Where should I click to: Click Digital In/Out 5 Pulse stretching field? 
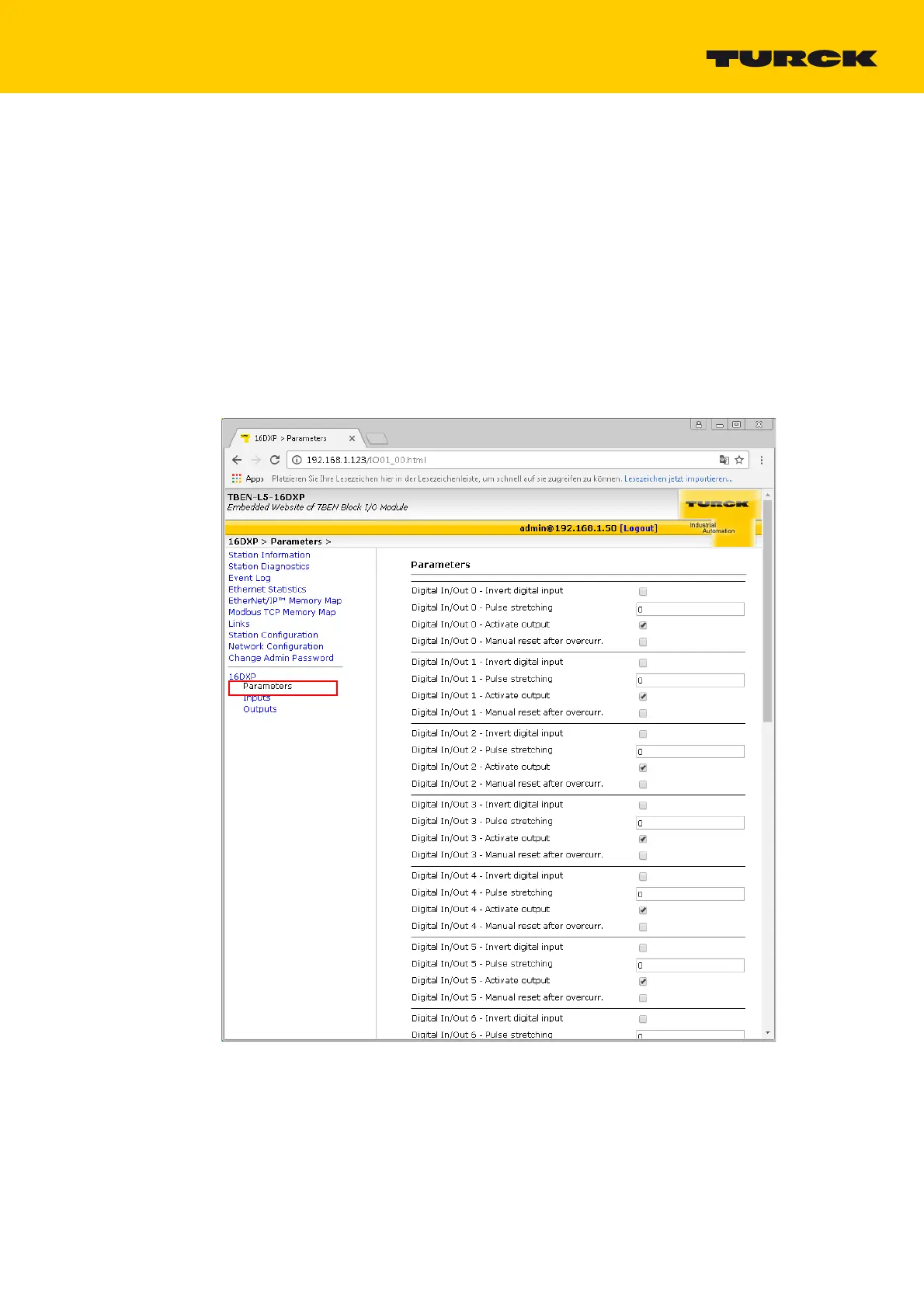690,965
